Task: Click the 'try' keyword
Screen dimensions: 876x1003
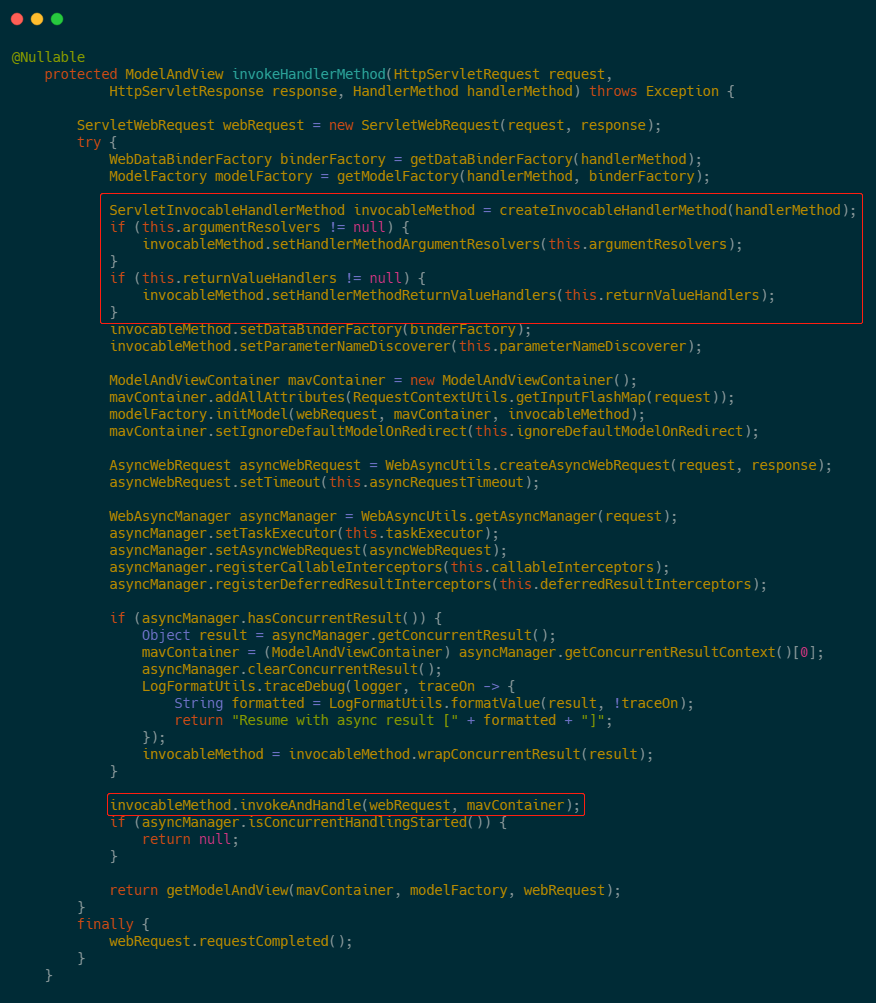Action: pos(89,142)
